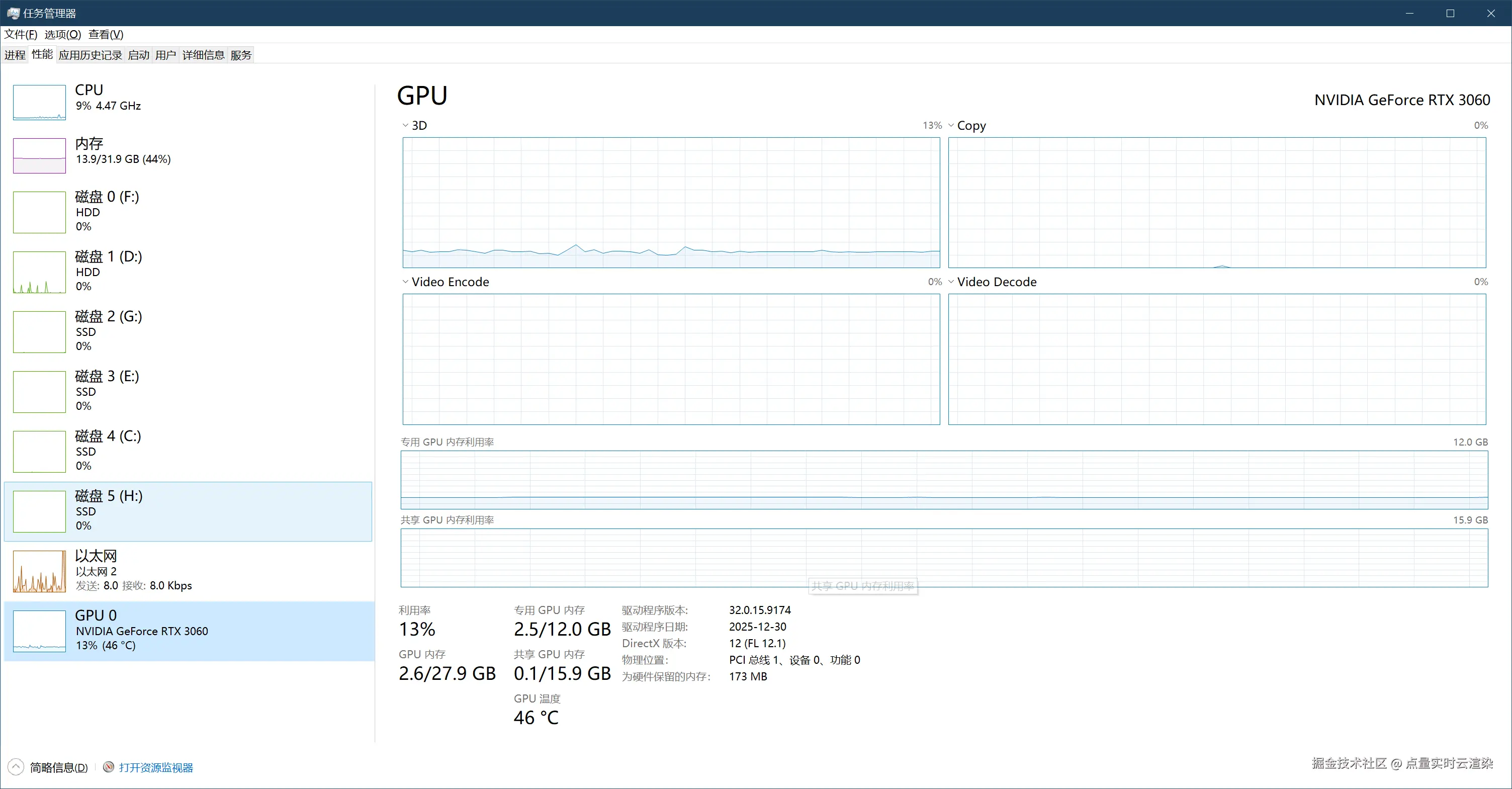Image resolution: width=1512 pixels, height=789 pixels.
Task: Open the 3D engine dropdown chevron
Action: coord(405,125)
